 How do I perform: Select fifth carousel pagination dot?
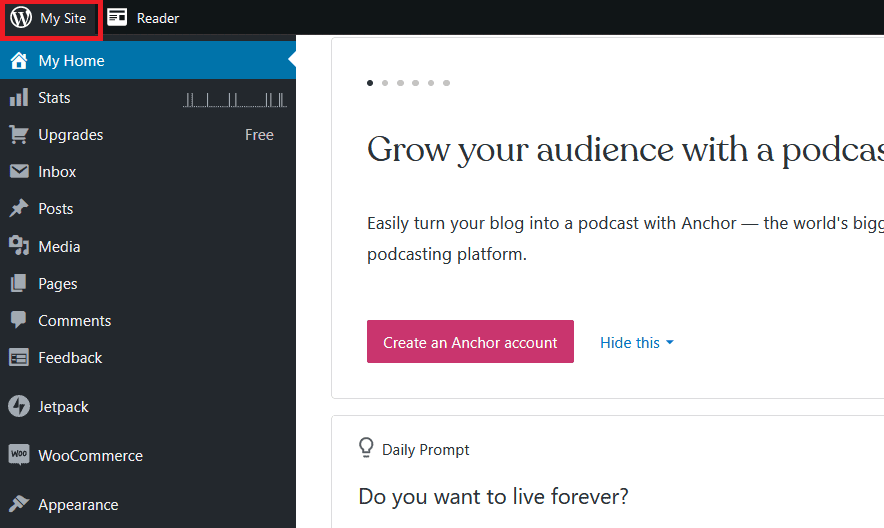point(431,83)
